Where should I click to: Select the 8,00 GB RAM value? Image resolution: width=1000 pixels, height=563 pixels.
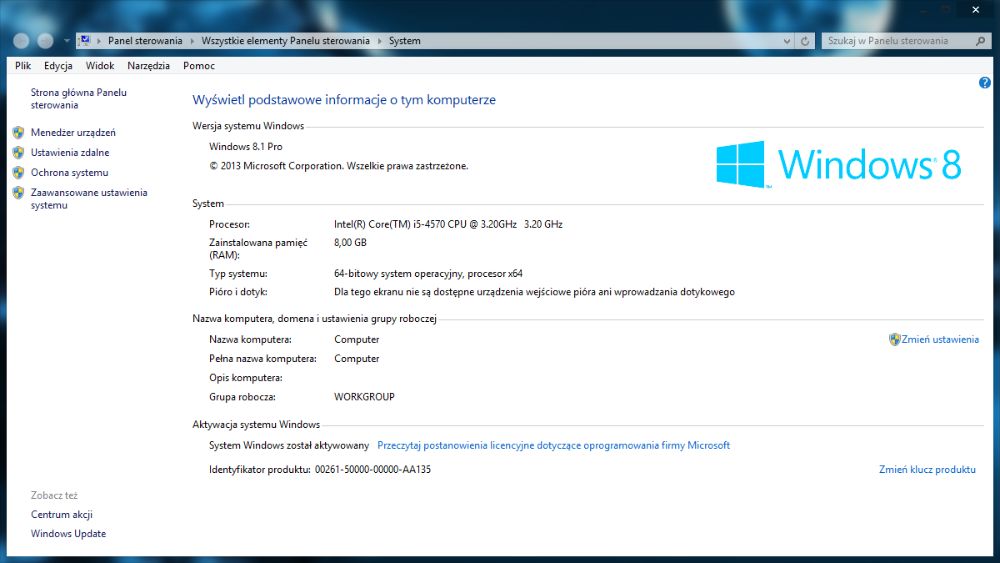[350, 242]
